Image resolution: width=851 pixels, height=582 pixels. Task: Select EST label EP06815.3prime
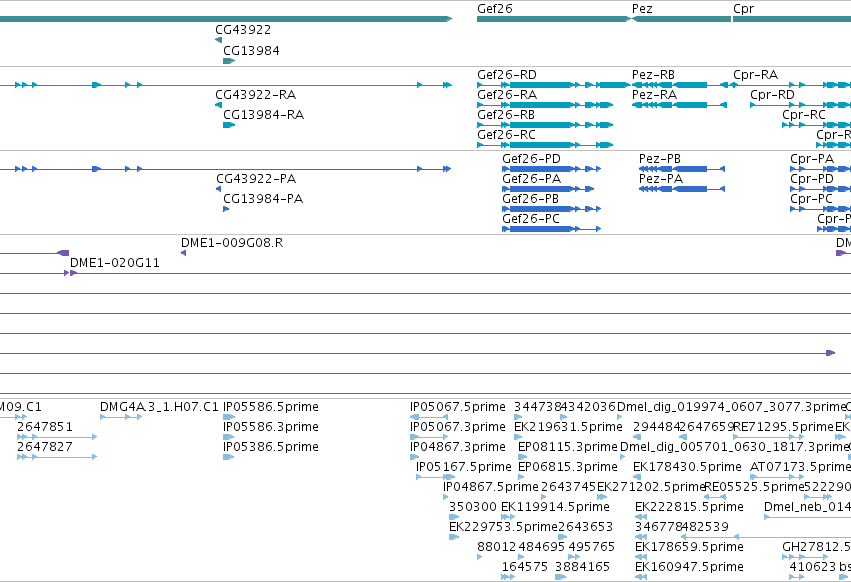568,467
